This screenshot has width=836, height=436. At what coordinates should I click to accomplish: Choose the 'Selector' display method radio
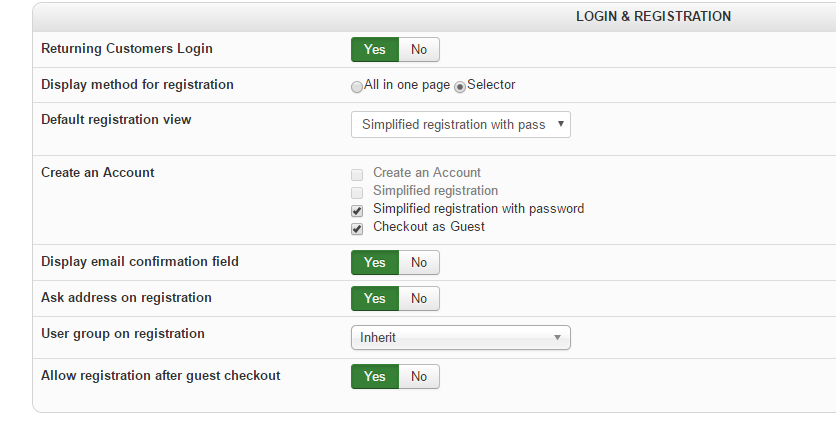coord(461,87)
